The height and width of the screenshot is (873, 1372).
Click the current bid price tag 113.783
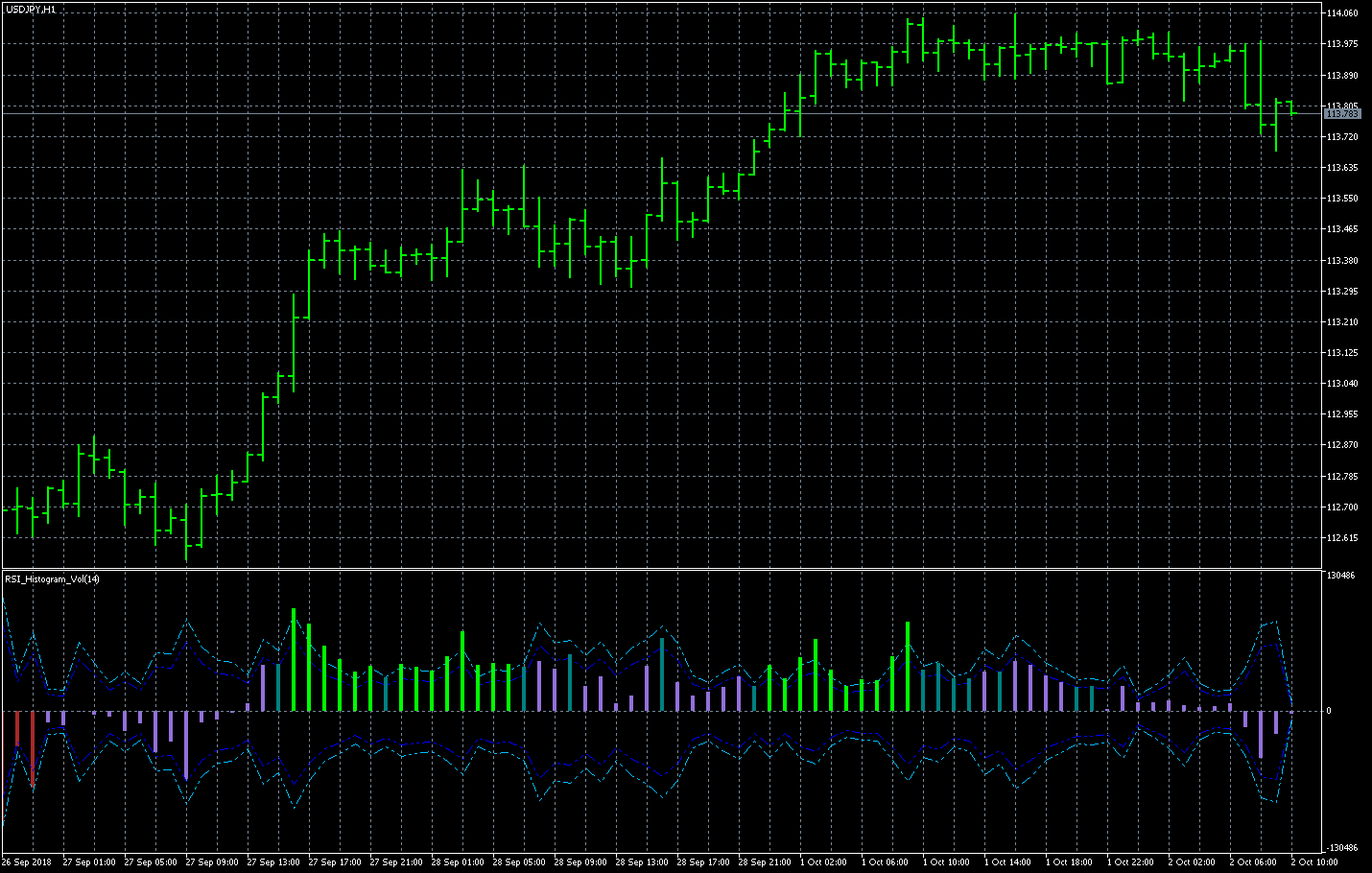pos(1342,114)
